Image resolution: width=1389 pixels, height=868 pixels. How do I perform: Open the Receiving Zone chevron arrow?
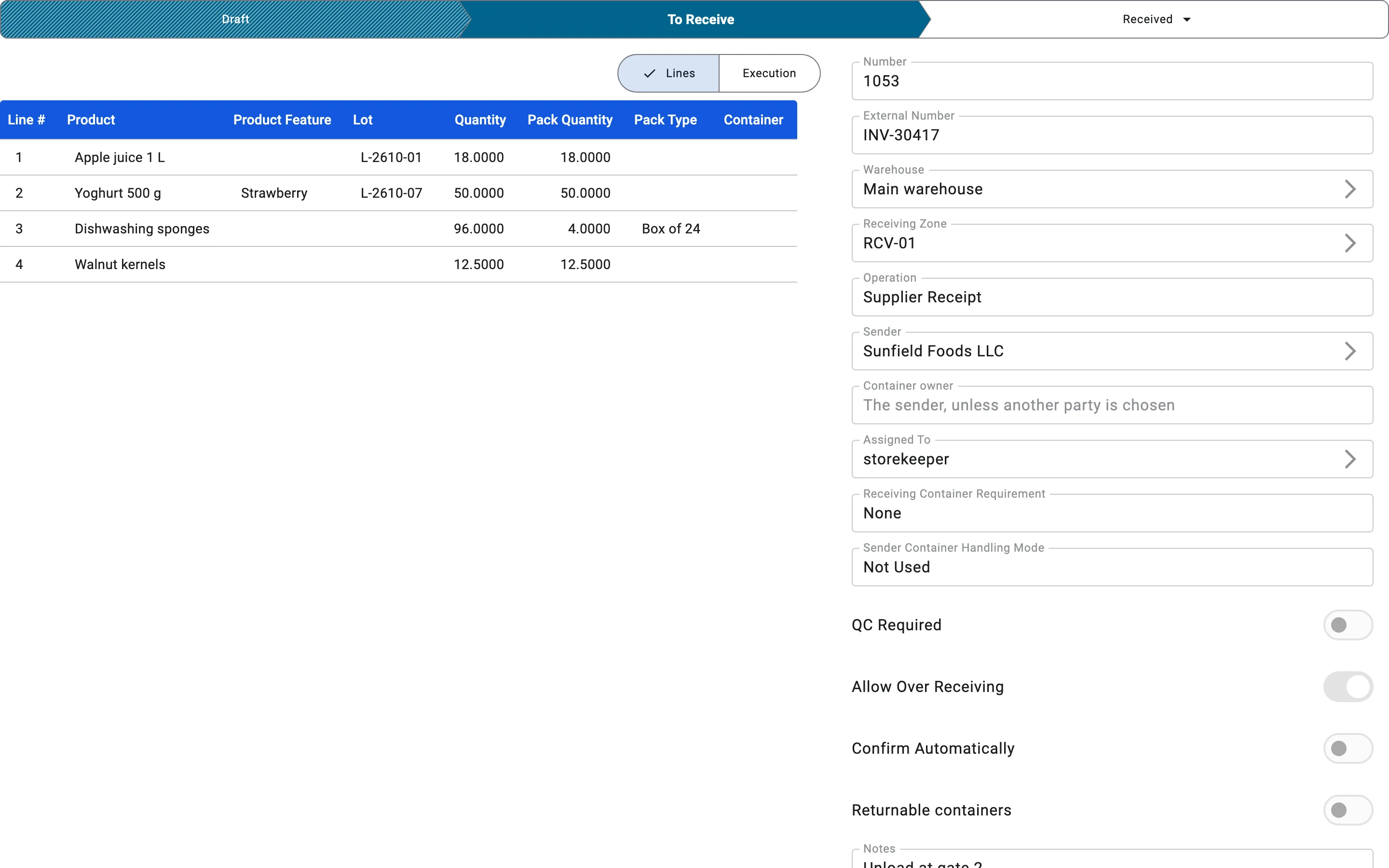coord(1350,243)
